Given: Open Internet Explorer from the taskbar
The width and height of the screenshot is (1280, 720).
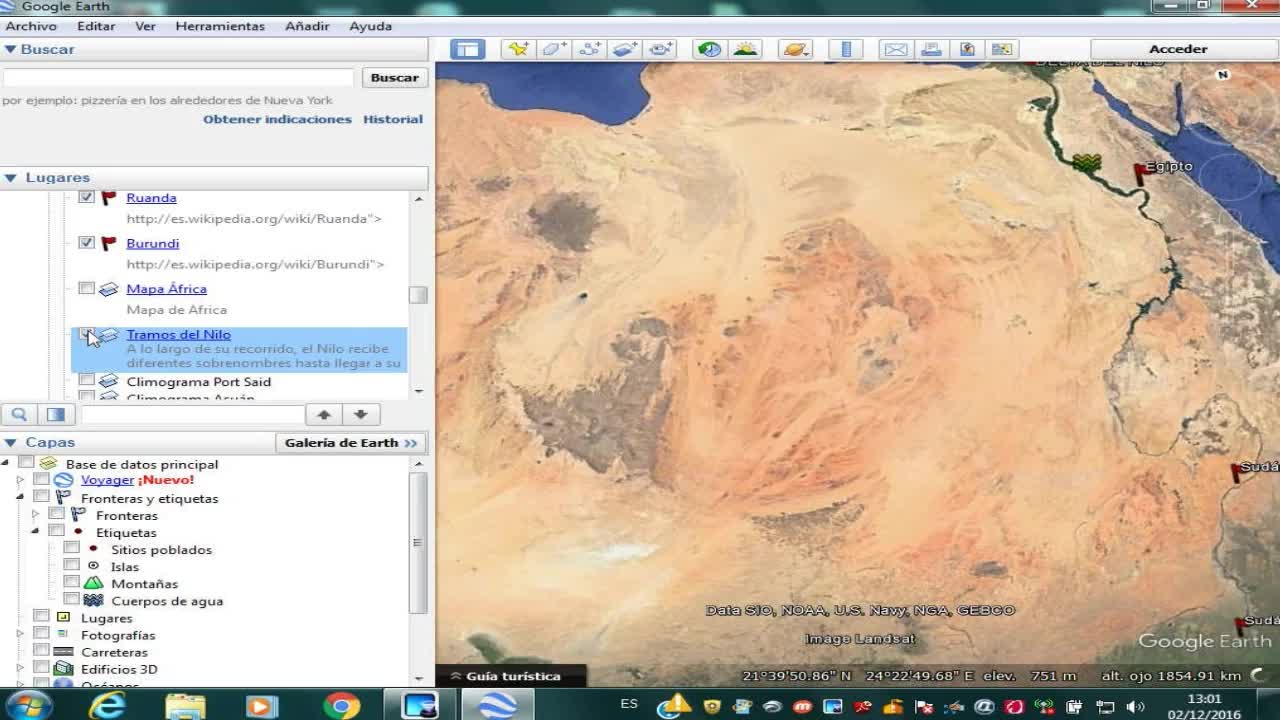Looking at the screenshot, I should coord(107,706).
